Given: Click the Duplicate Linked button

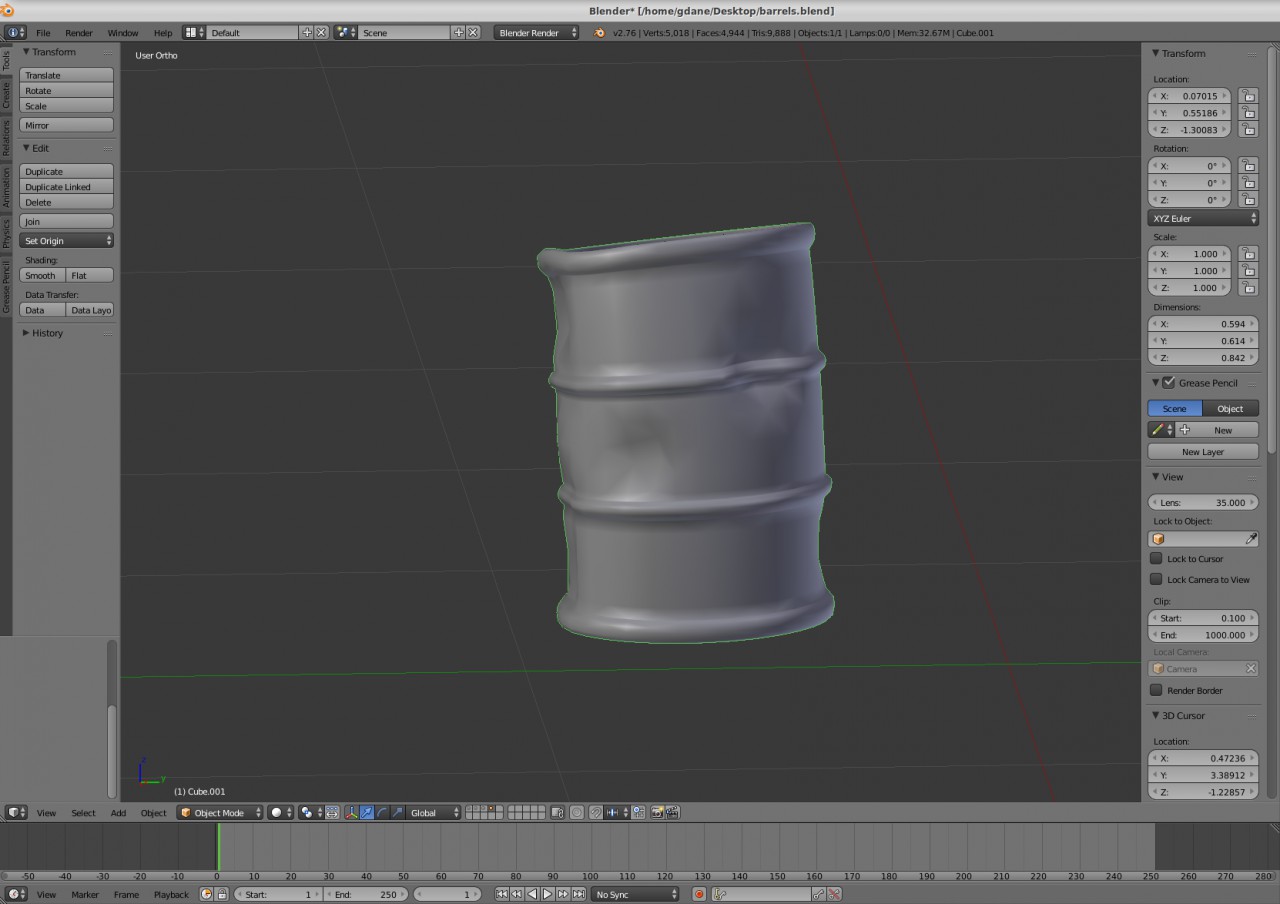Looking at the screenshot, I should (66, 187).
